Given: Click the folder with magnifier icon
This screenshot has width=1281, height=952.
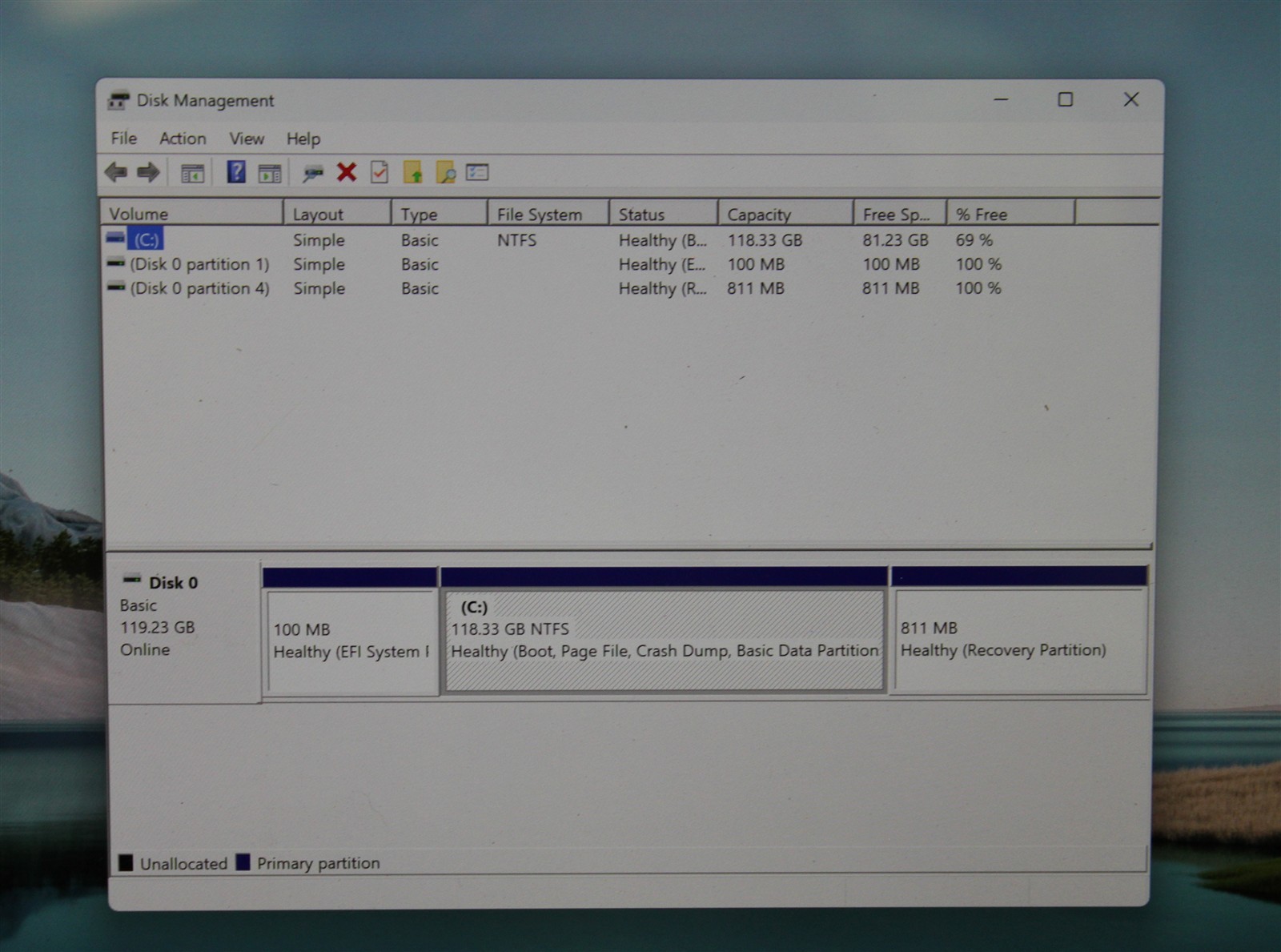Looking at the screenshot, I should 446,172.
